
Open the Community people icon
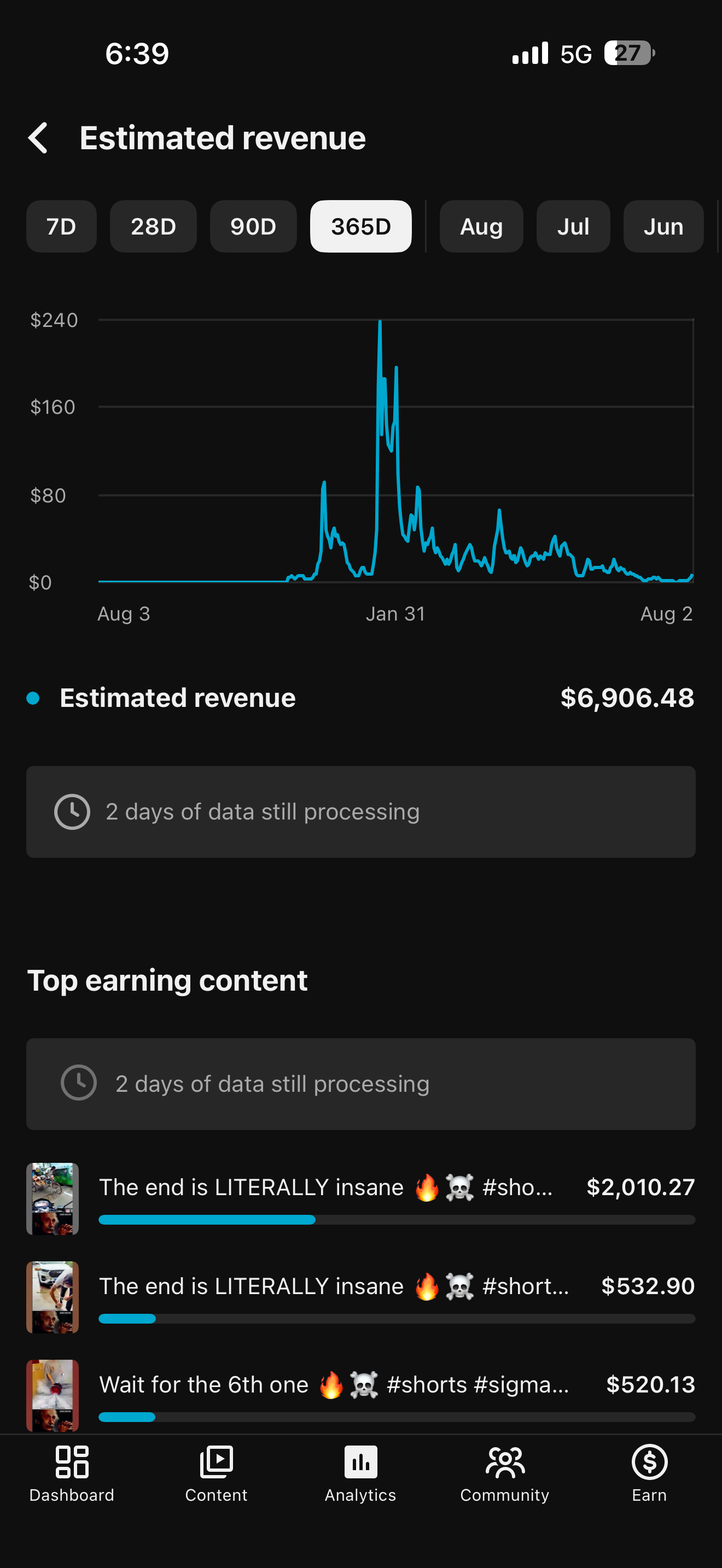(x=505, y=1461)
